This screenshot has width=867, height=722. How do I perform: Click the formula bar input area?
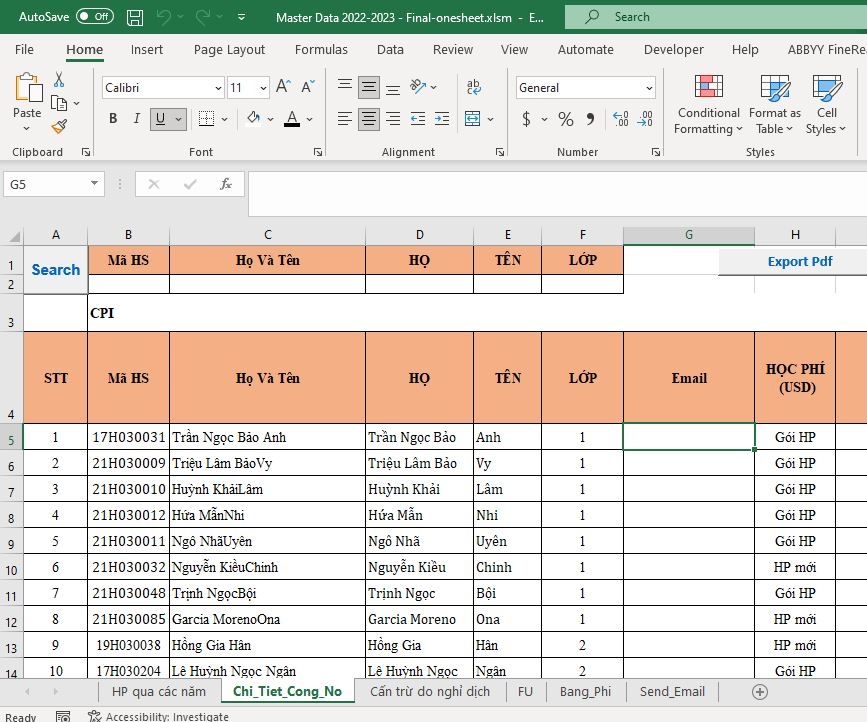[557, 193]
